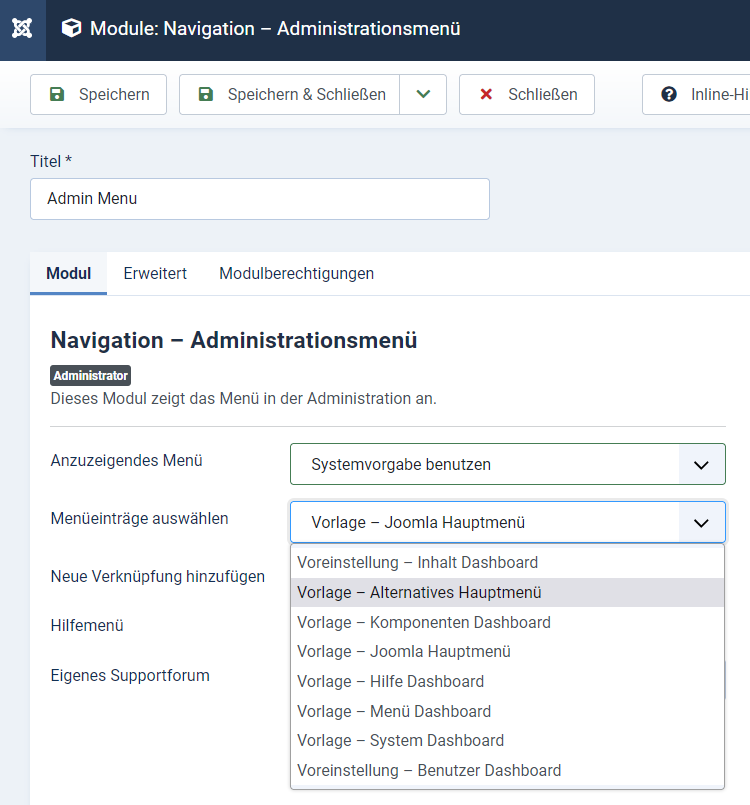Click the Joomla logo icon
Image resolution: width=750 pixels, height=805 pixels.
[x=22, y=29]
